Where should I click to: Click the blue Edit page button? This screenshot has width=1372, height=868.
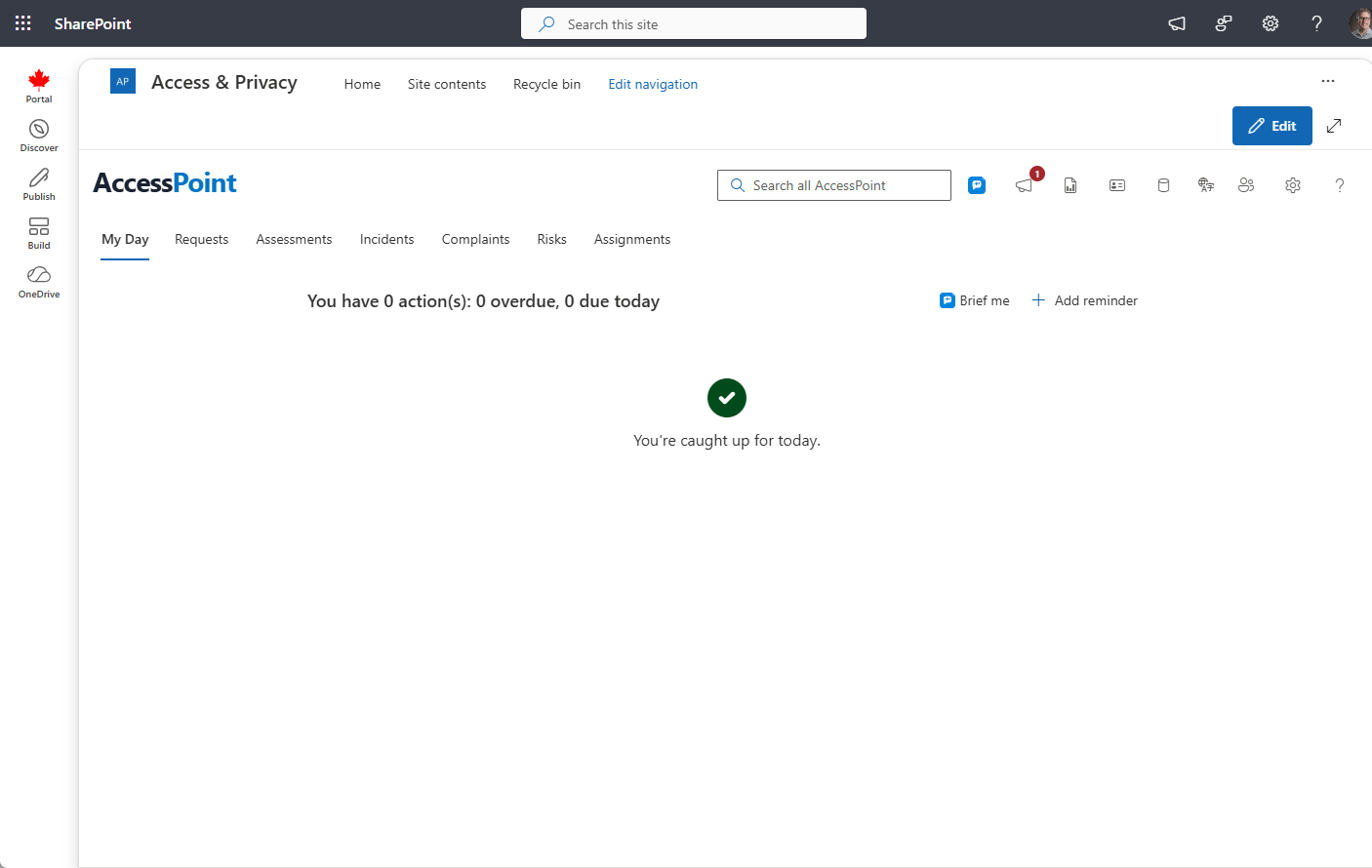tap(1272, 126)
